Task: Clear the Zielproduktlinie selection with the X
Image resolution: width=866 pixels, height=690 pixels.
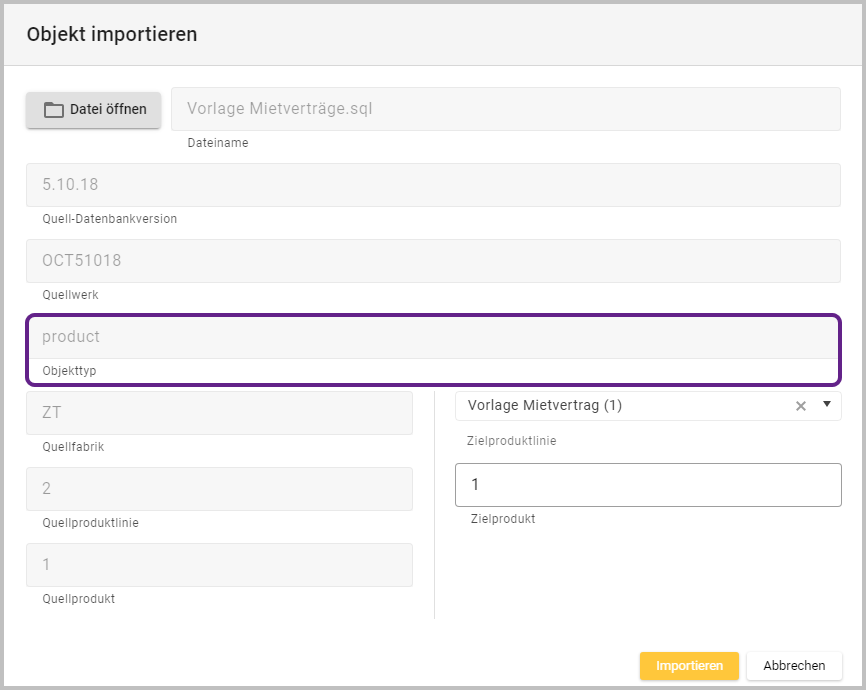Action: click(800, 406)
